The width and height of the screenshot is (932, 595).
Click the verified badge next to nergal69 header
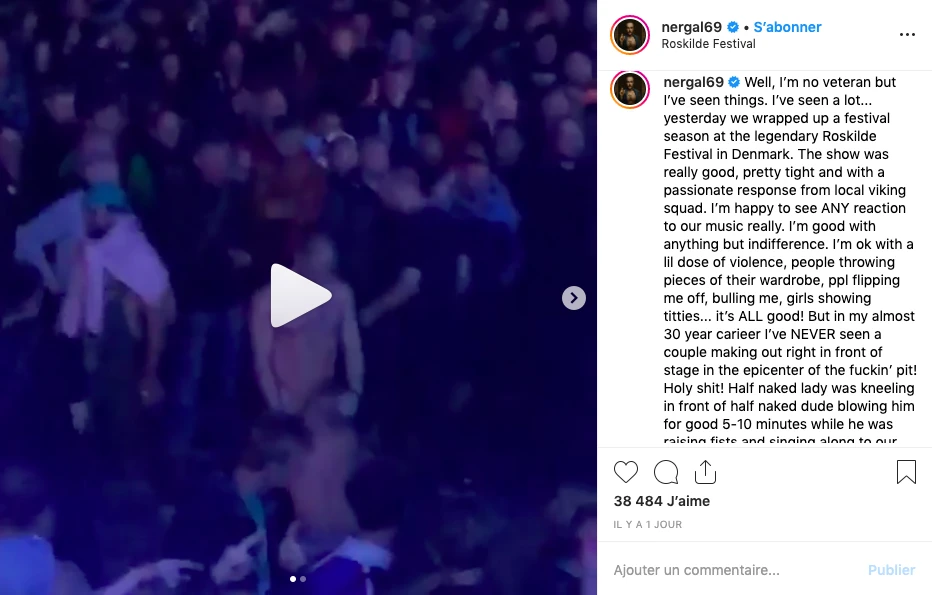point(733,27)
